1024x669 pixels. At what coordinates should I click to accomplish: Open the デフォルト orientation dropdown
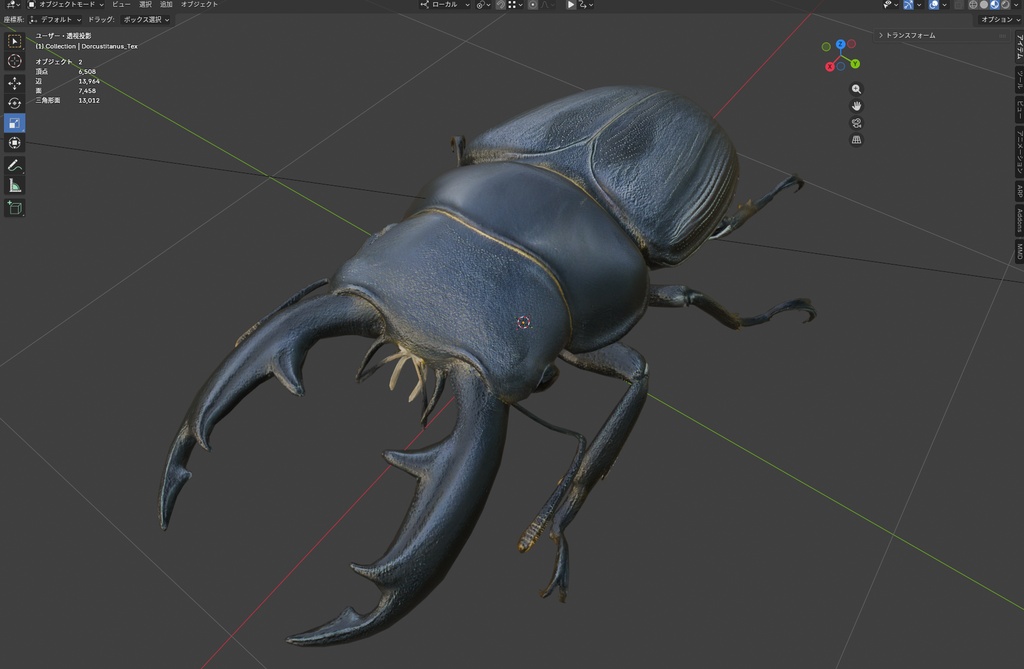click(56, 20)
